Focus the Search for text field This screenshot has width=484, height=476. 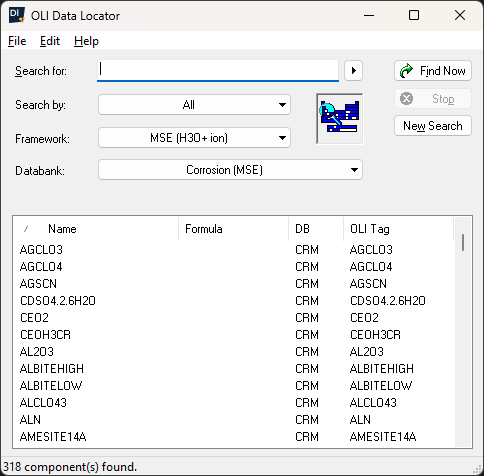[x=218, y=70]
